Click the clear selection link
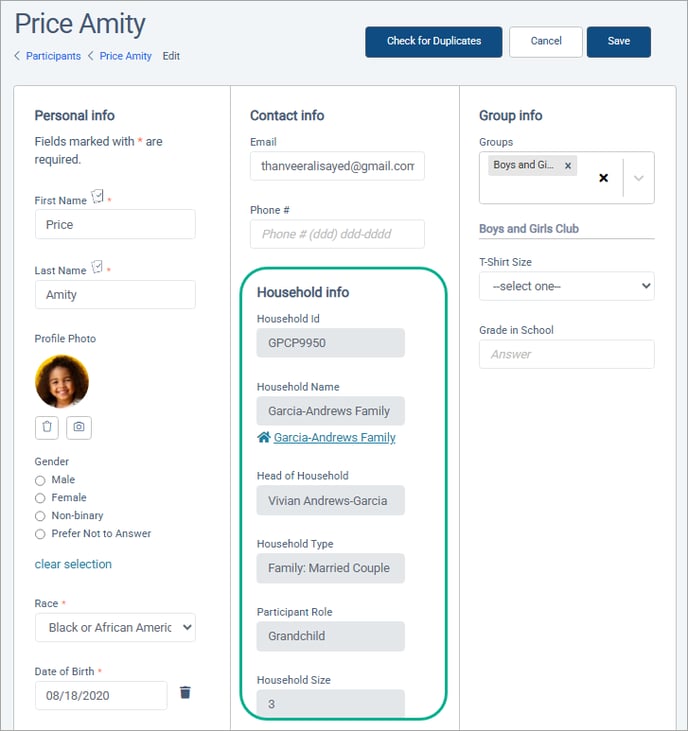The image size is (688, 731). click(73, 564)
